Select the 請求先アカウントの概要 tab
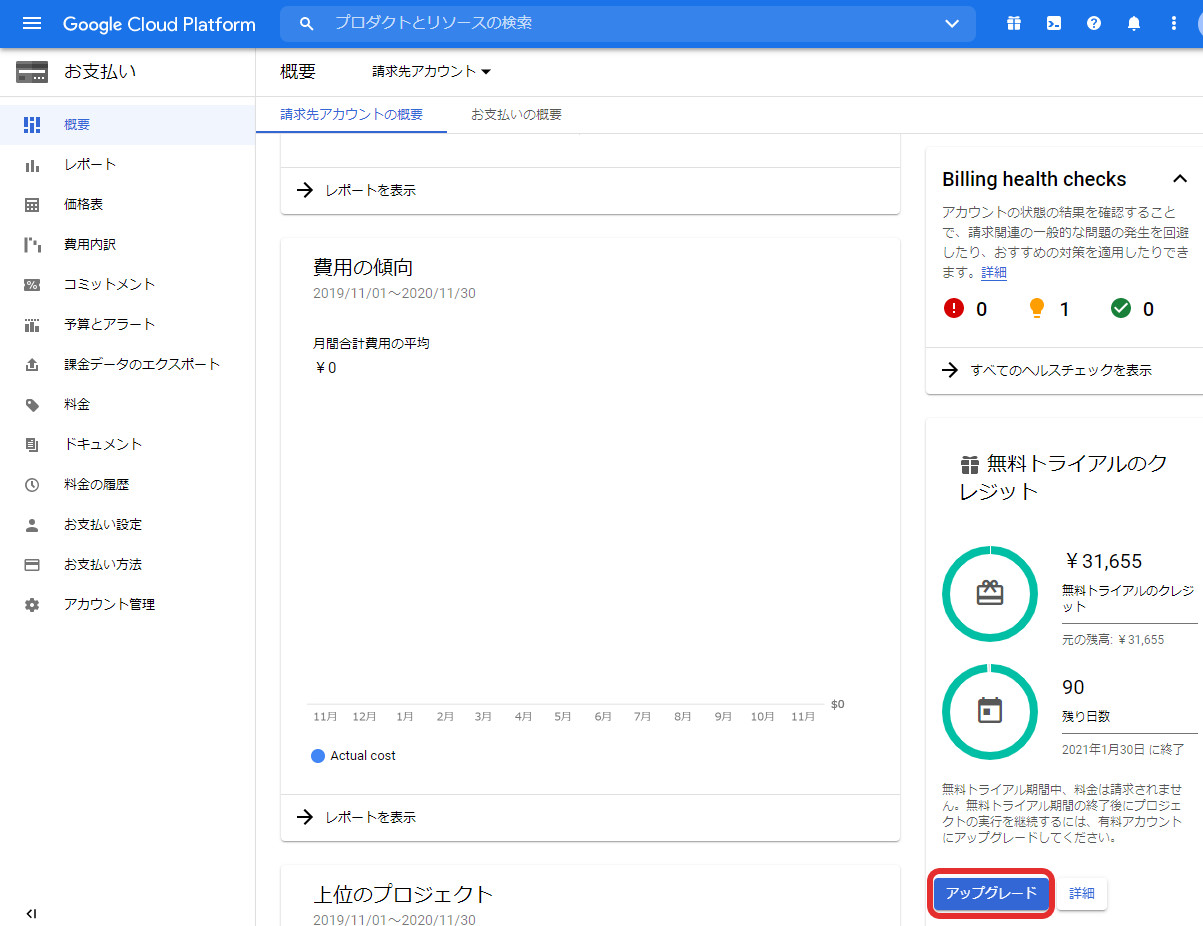The image size is (1203, 926). click(351, 115)
